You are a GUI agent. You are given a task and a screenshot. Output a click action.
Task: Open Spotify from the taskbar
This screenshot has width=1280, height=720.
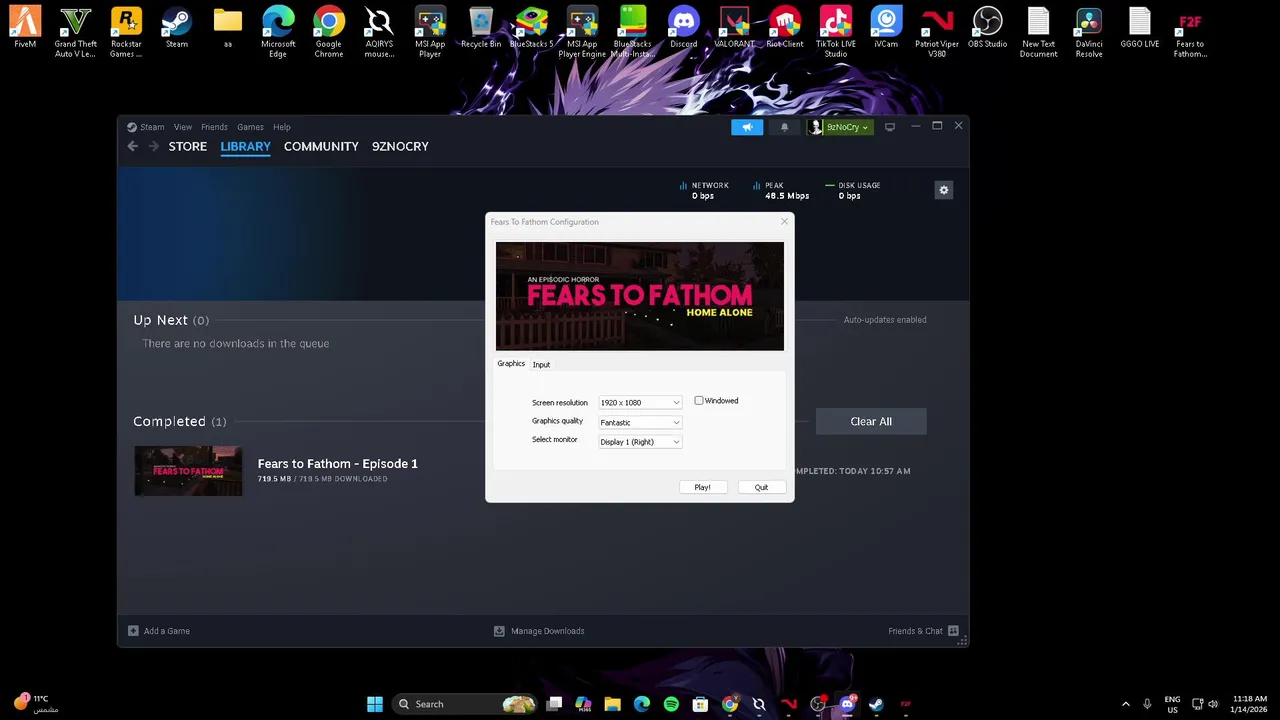(671, 704)
